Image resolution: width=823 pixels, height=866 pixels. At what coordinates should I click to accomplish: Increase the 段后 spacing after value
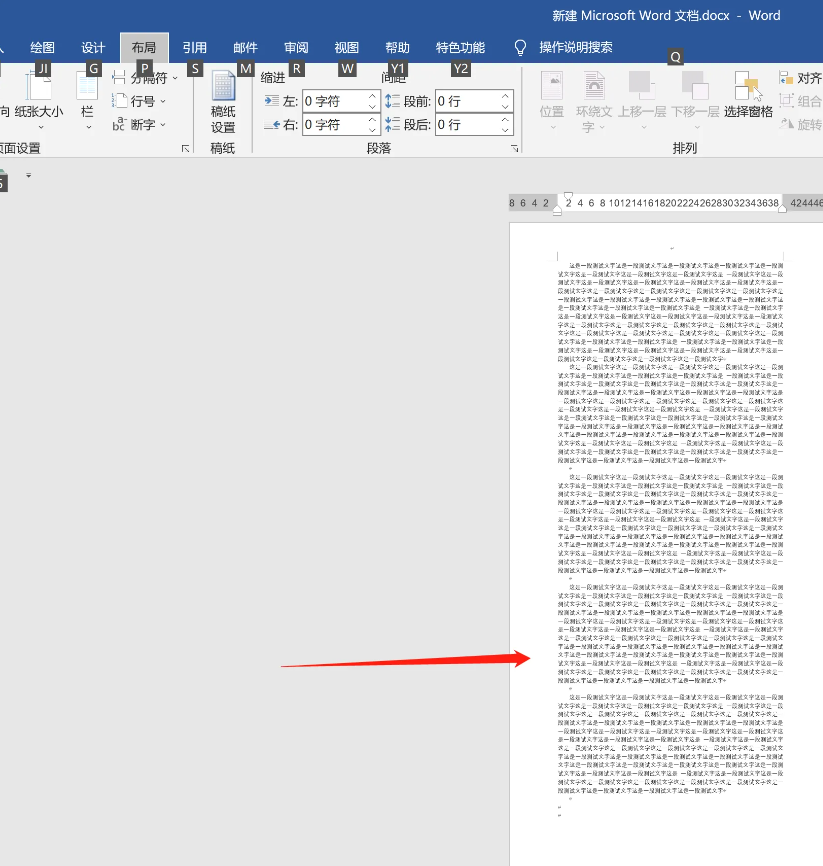[x=505, y=120]
